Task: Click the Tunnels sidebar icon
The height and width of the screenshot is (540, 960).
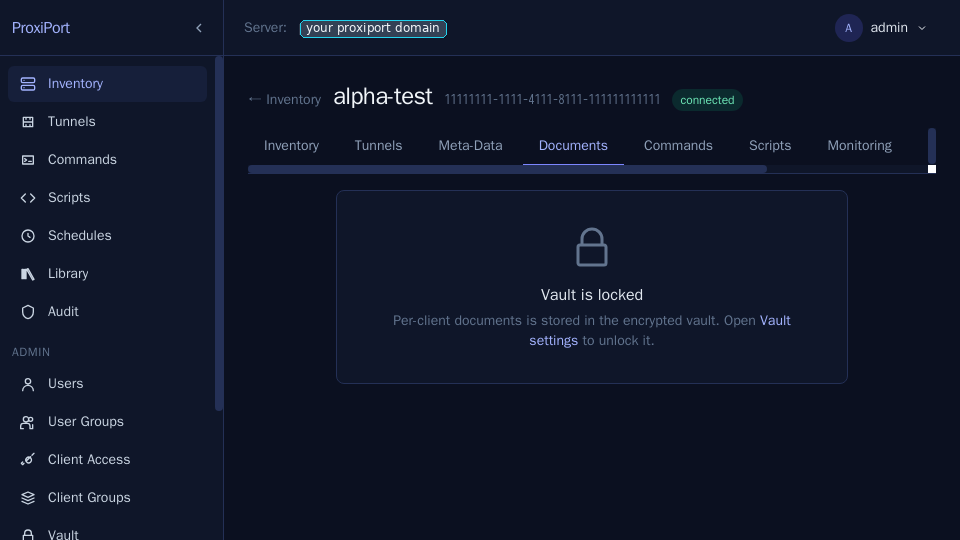Action: [28, 122]
